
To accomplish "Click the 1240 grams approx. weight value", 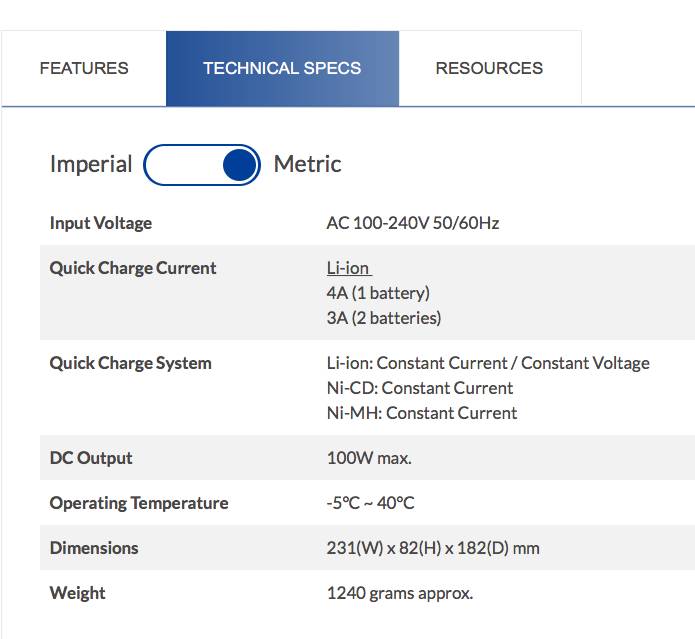I will (400, 593).
